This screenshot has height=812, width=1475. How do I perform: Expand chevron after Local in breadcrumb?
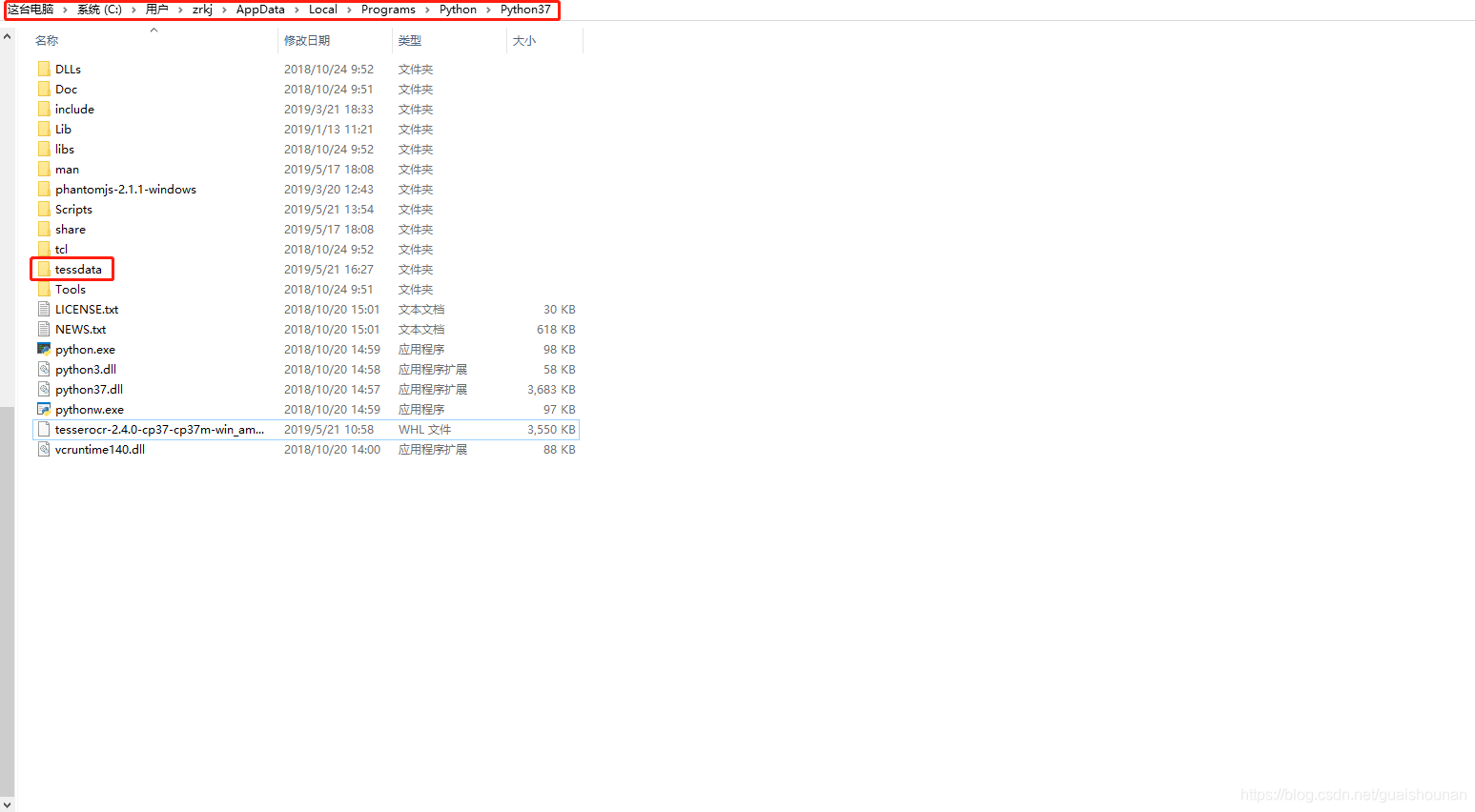(349, 10)
